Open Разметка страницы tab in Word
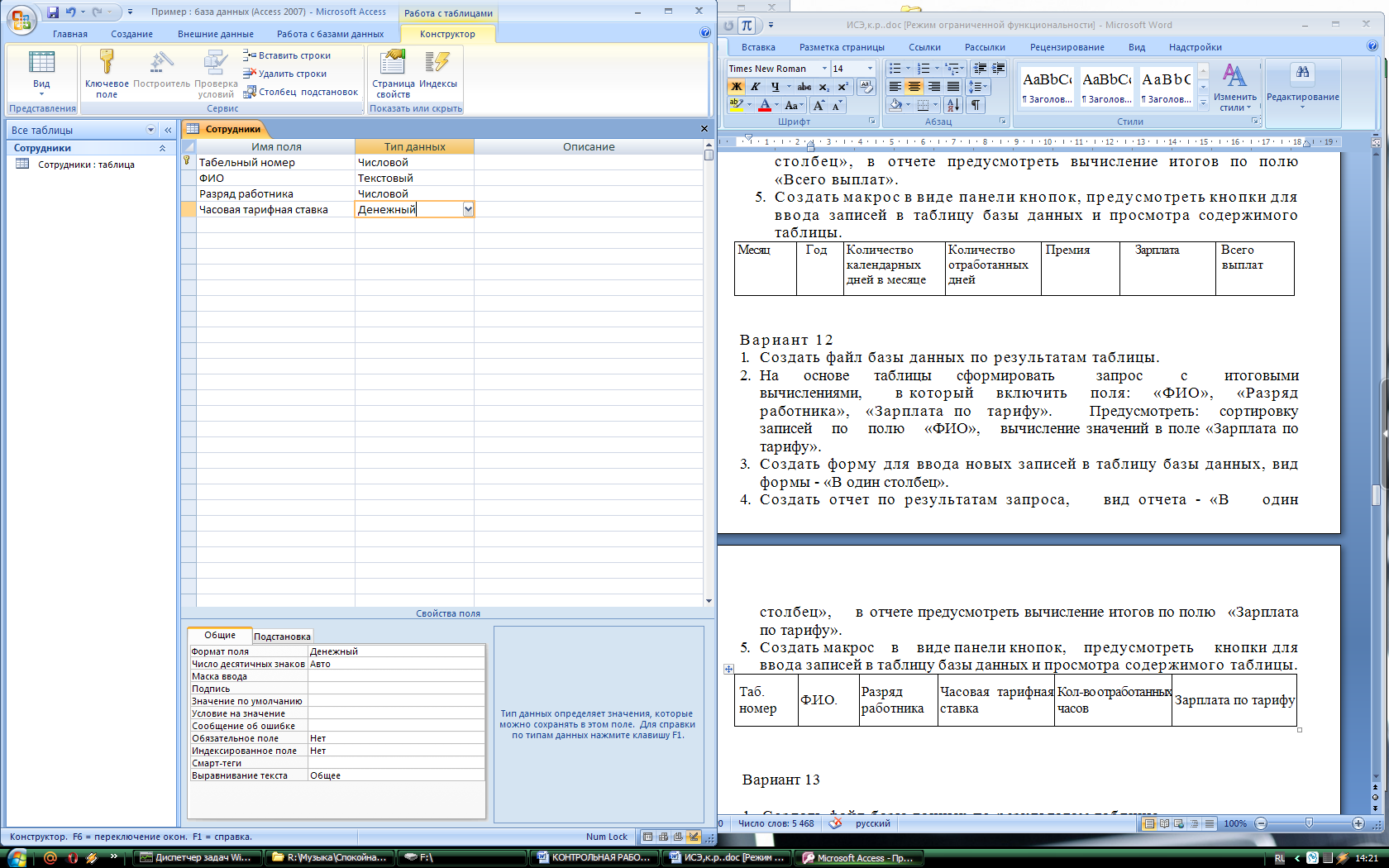Screen dimensions: 1389x868 842,47
